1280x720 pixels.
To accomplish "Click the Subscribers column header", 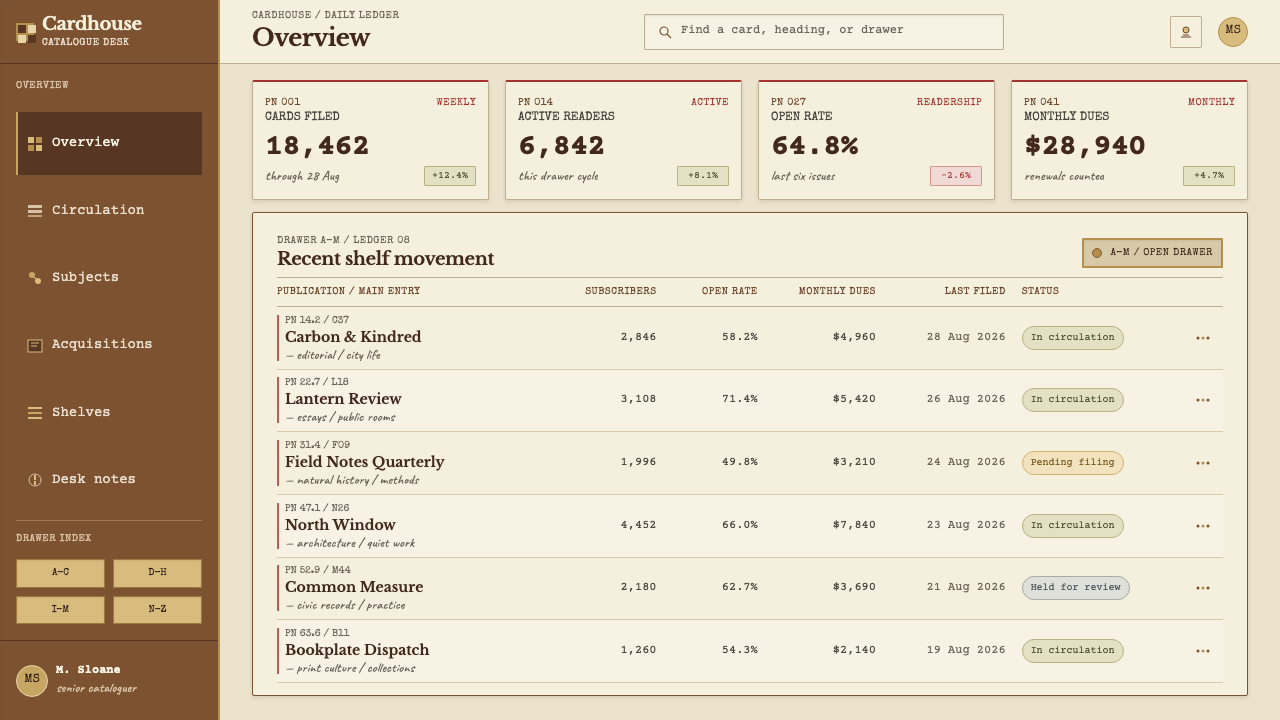I will coord(621,292).
